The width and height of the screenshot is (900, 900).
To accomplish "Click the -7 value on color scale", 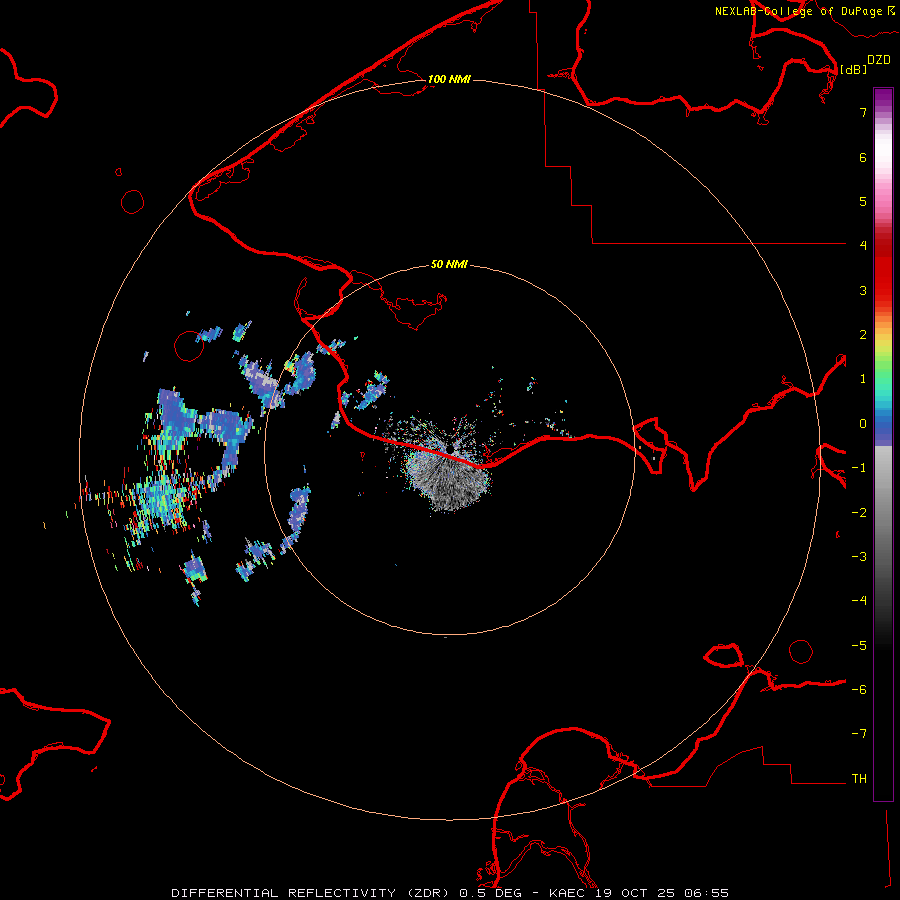I will coord(859,734).
